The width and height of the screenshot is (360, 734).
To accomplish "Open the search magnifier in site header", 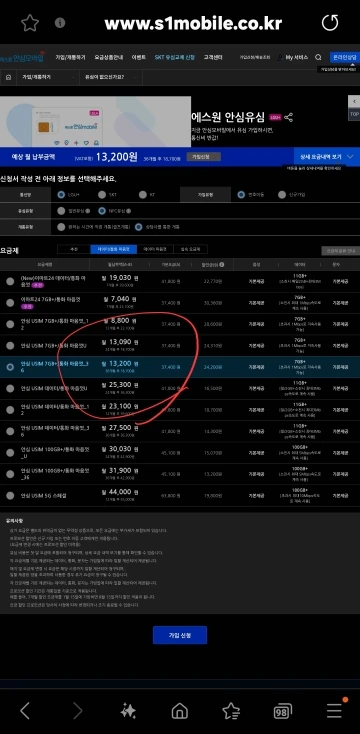I will 318,57.
